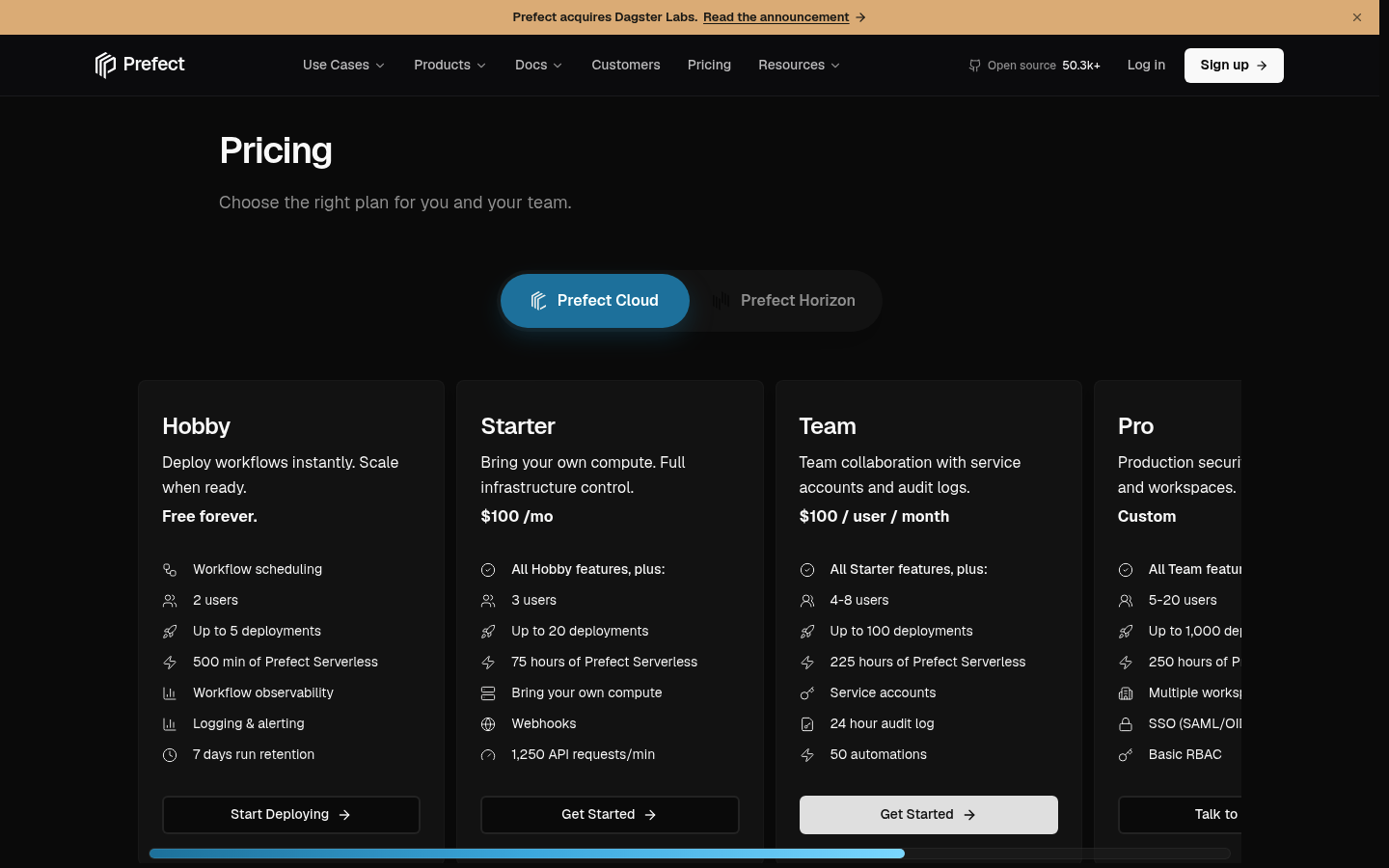Click the '$100 / user / month' price
This screenshot has height=868, width=1389.
pyautogui.click(x=874, y=517)
